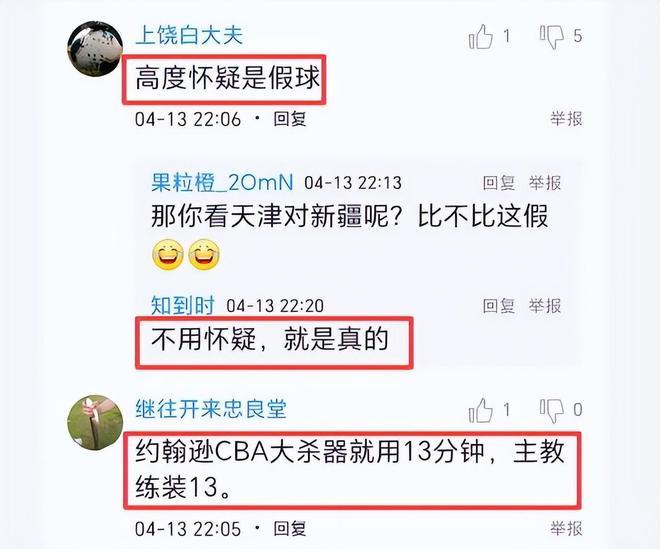Screen dimensions: 660x549
Task: Reply to 上饶白大夫's 22:06 comment
Action: [290, 119]
